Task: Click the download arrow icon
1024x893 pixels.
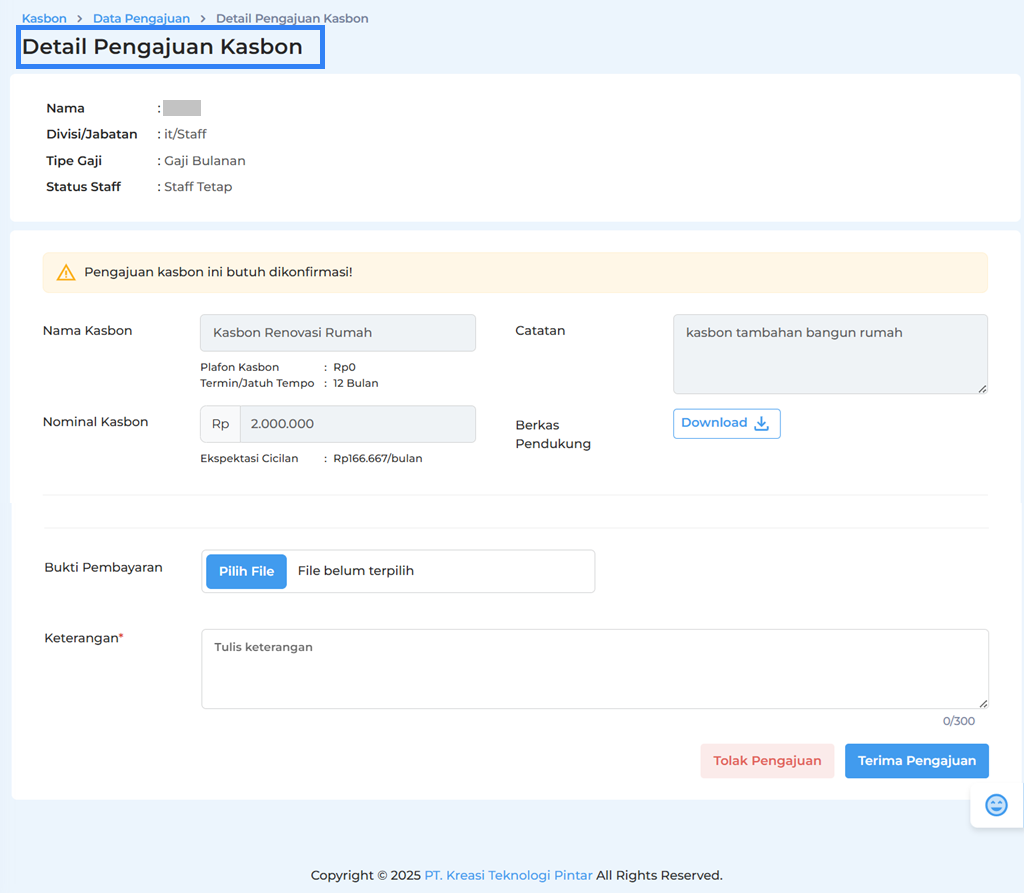Action: point(761,424)
